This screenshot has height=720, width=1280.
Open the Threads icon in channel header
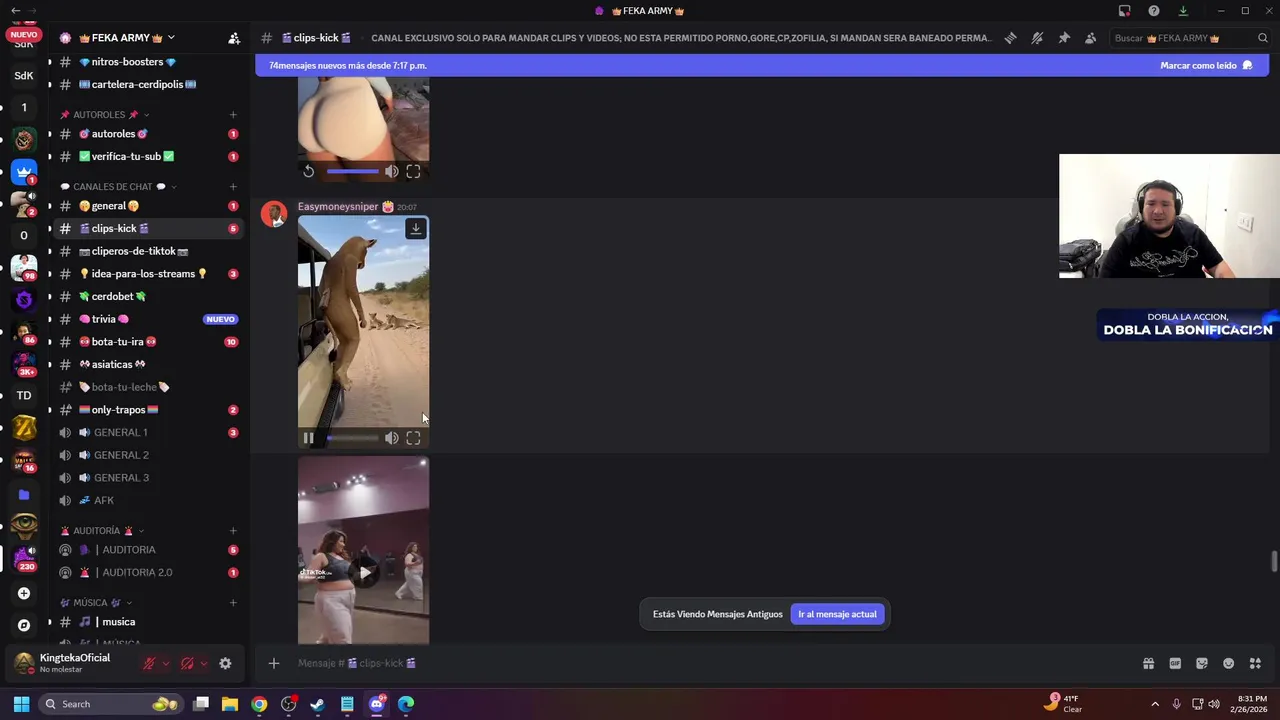[x=1011, y=38]
